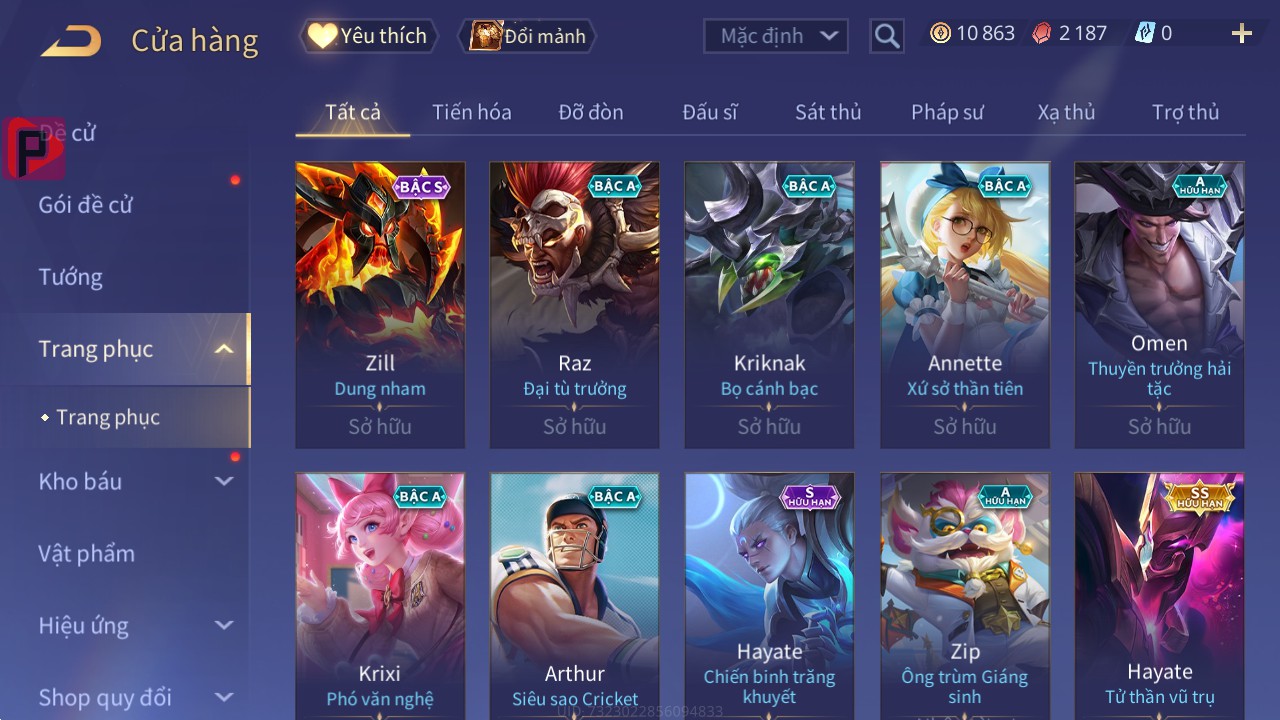
Task: Expand the Kho báu sidebar section
Action: coord(224,481)
